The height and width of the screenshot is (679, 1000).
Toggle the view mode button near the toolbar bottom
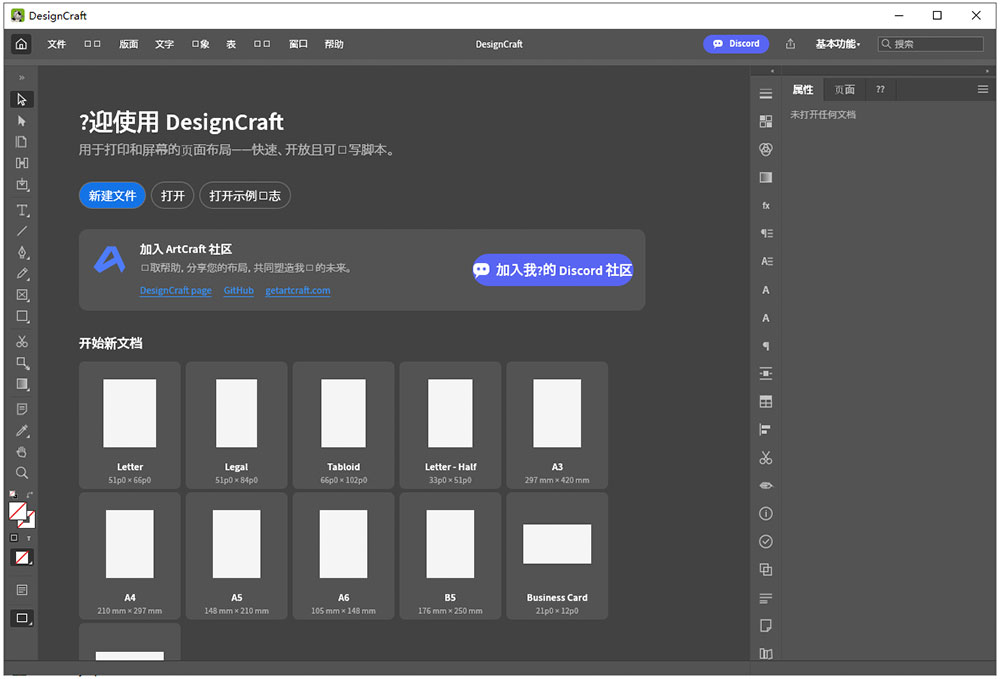point(22,590)
